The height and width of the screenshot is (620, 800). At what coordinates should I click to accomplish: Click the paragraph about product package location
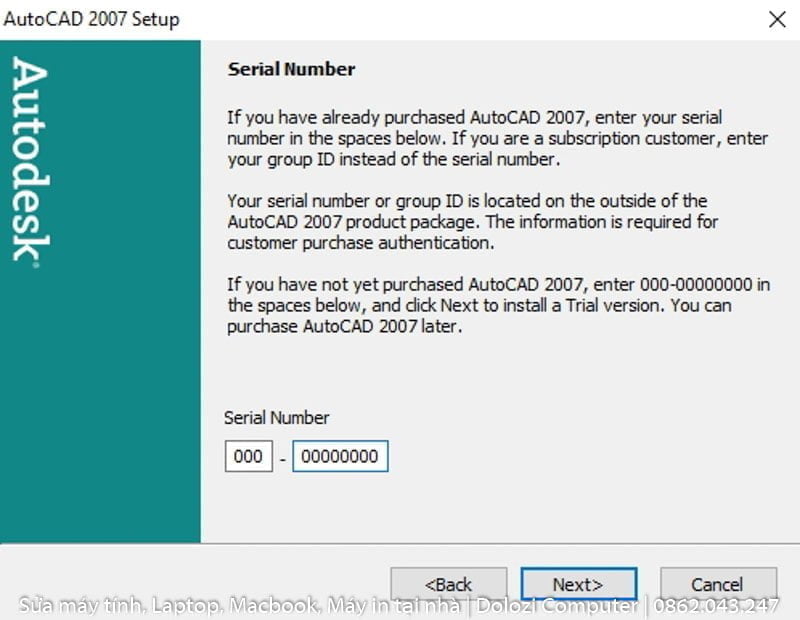click(472, 221)
